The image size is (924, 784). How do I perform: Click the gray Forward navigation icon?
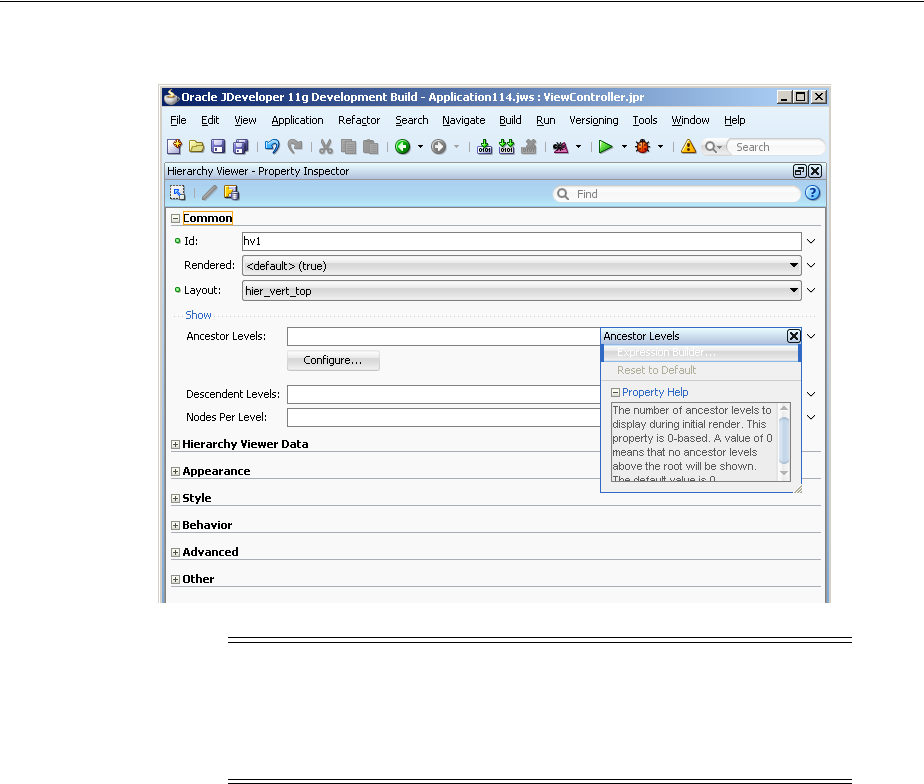438,147
